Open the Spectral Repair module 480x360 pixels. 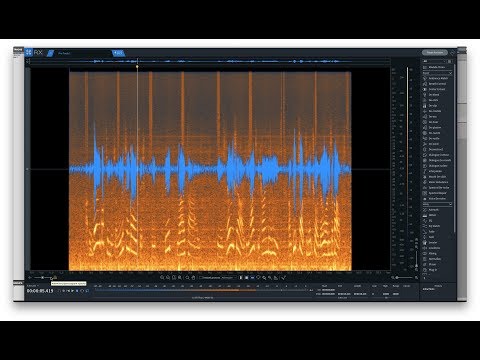[x=437, y=193]
